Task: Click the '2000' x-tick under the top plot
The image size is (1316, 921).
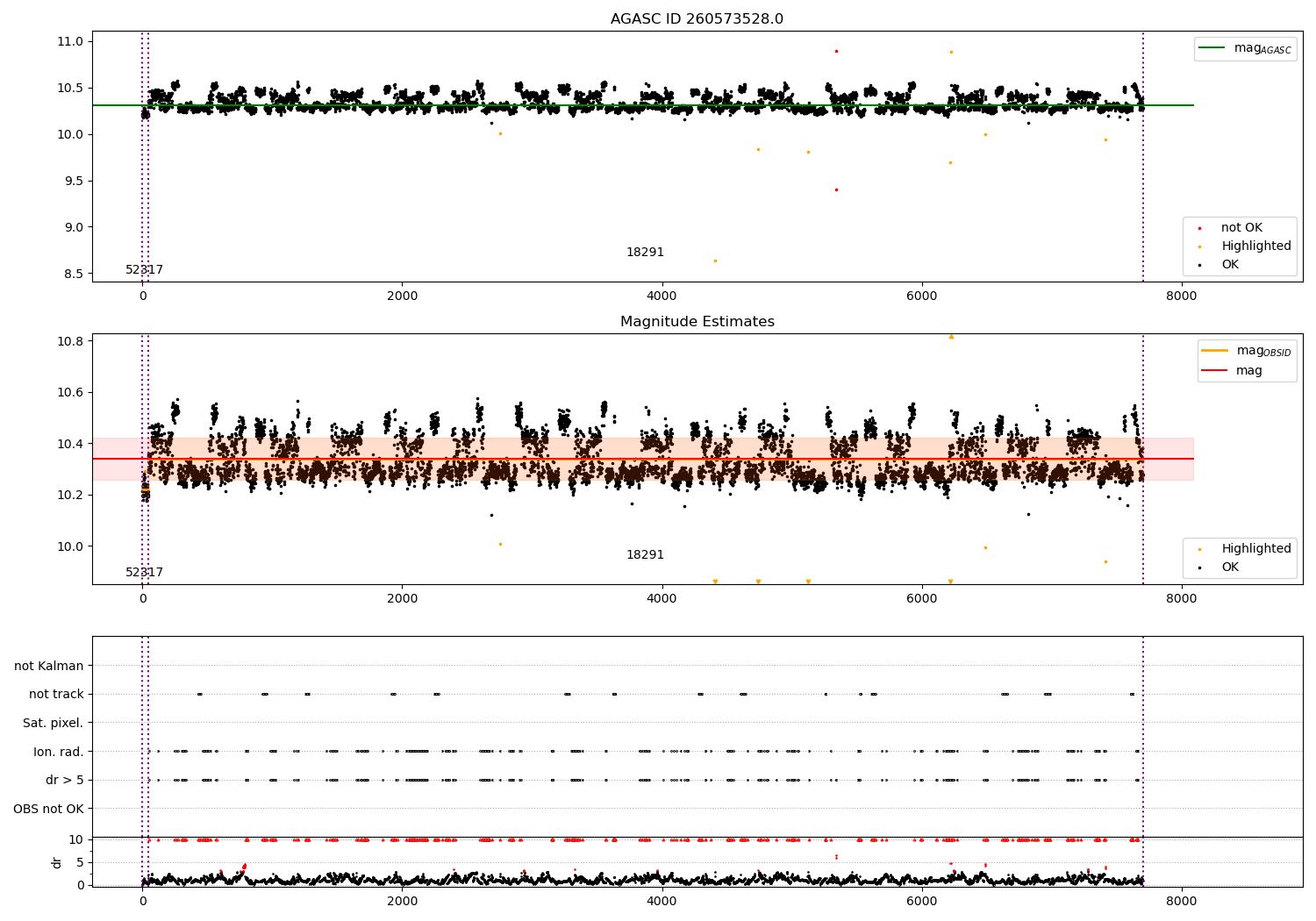Action: point(402,296)
